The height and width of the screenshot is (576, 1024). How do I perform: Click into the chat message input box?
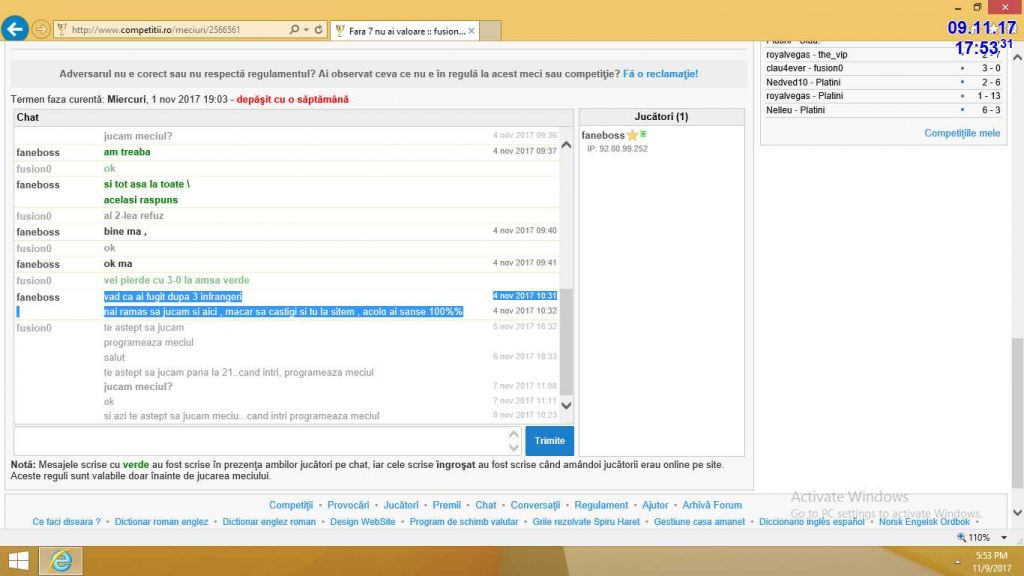(260, 441)
